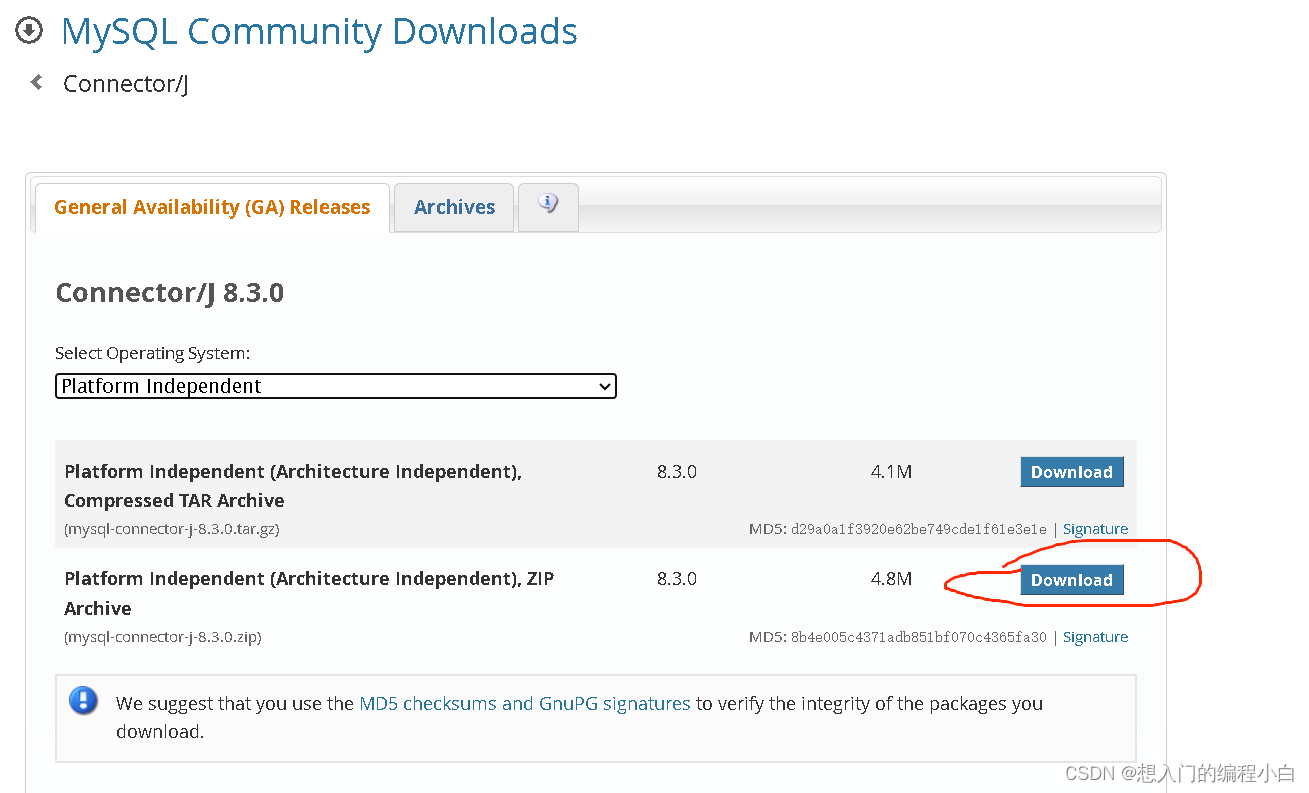Click the blue info icon in the suggestion box
Image resolution: width=1309 pixels, height=793 pixels.
83,701
